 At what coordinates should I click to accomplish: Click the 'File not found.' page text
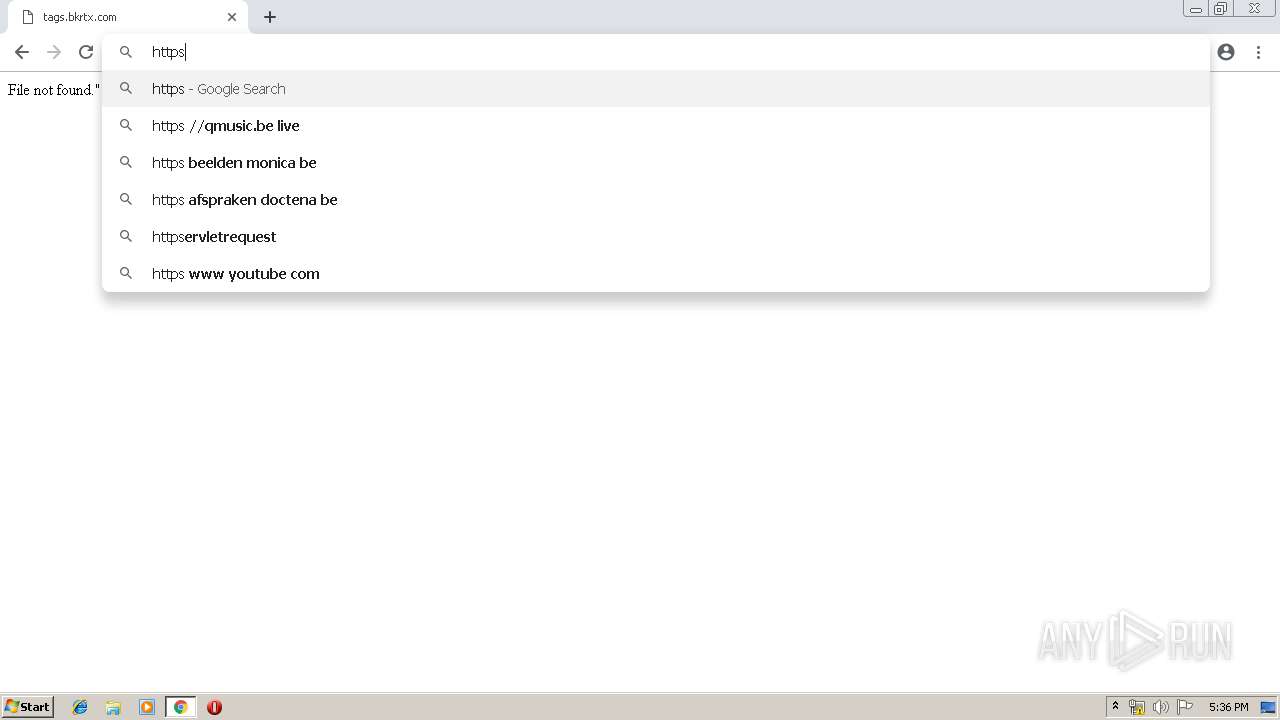click(54, 90)
